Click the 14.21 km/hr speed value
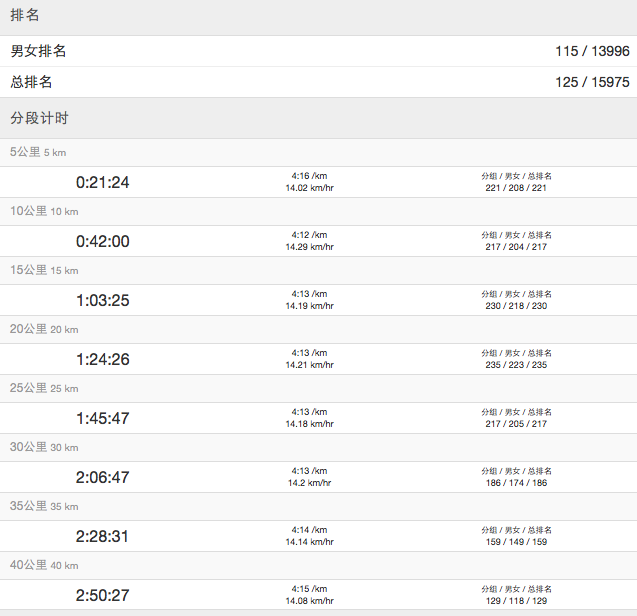 pos(309,365)
